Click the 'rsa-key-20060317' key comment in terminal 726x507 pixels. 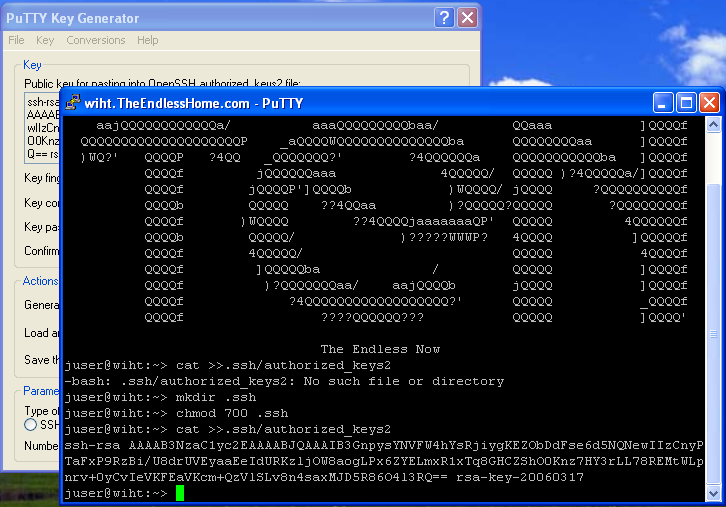pyautogui.click(x=520, y=477)
